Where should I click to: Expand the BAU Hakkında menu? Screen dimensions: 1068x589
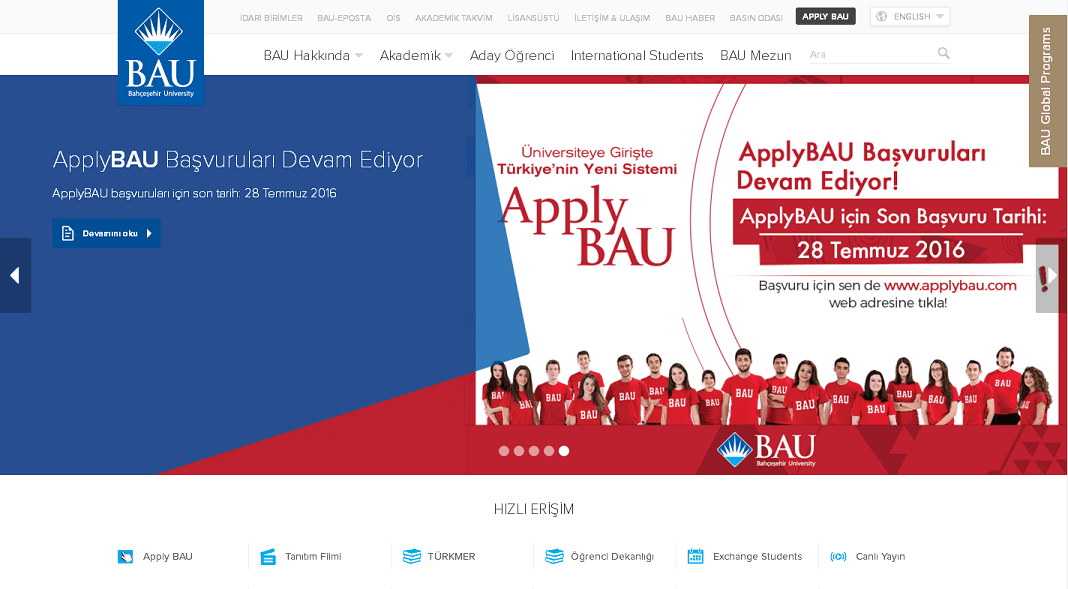[x=313, y=55]
